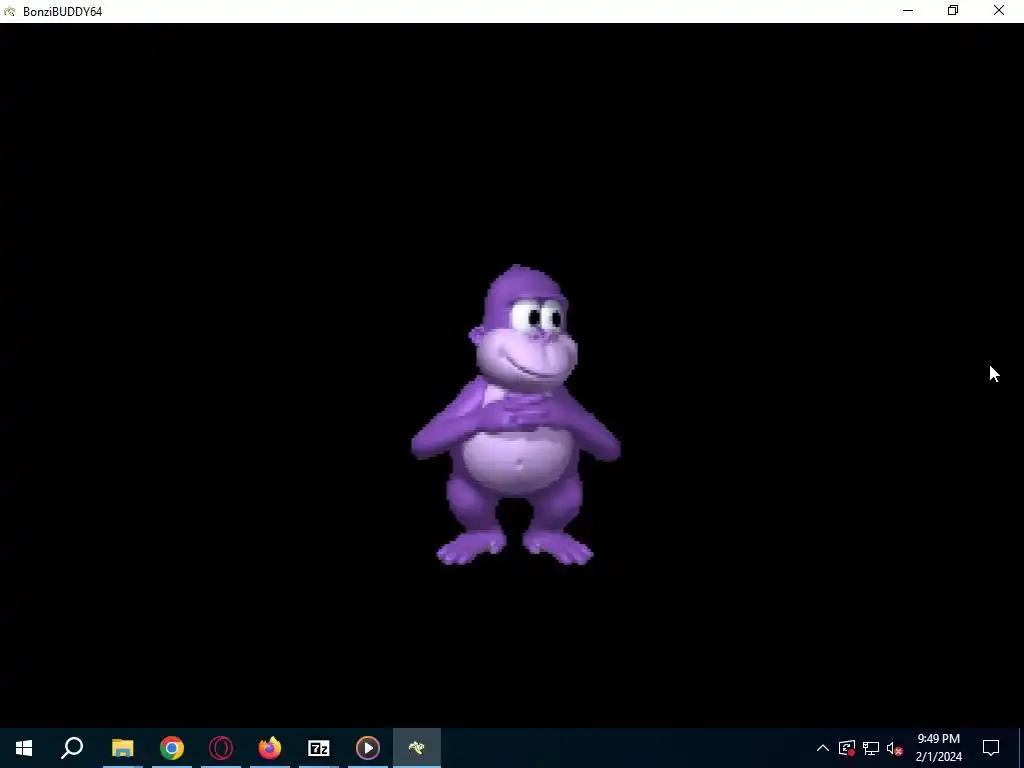
Task: Minimize the BonziBUDDY64 window
Action: click(908, 10)
